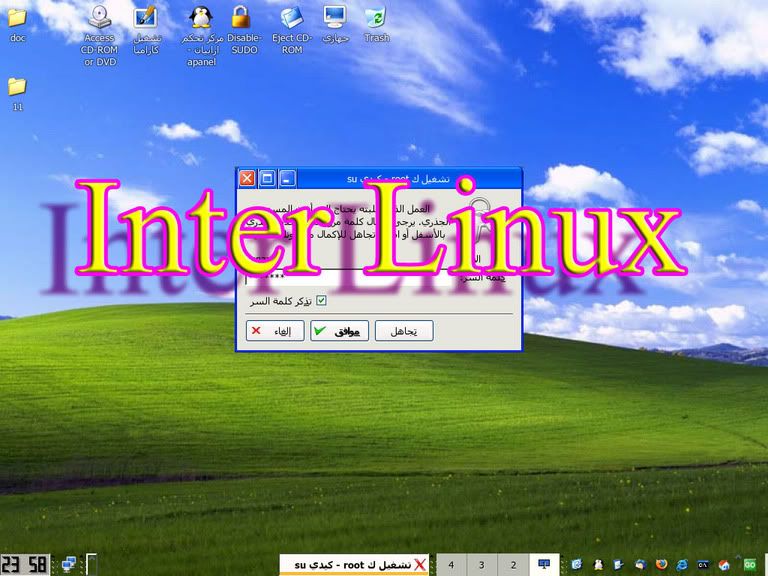768x576 pixels.
Task: Switch to virtual desktop 4
Action: click(451, 565)
